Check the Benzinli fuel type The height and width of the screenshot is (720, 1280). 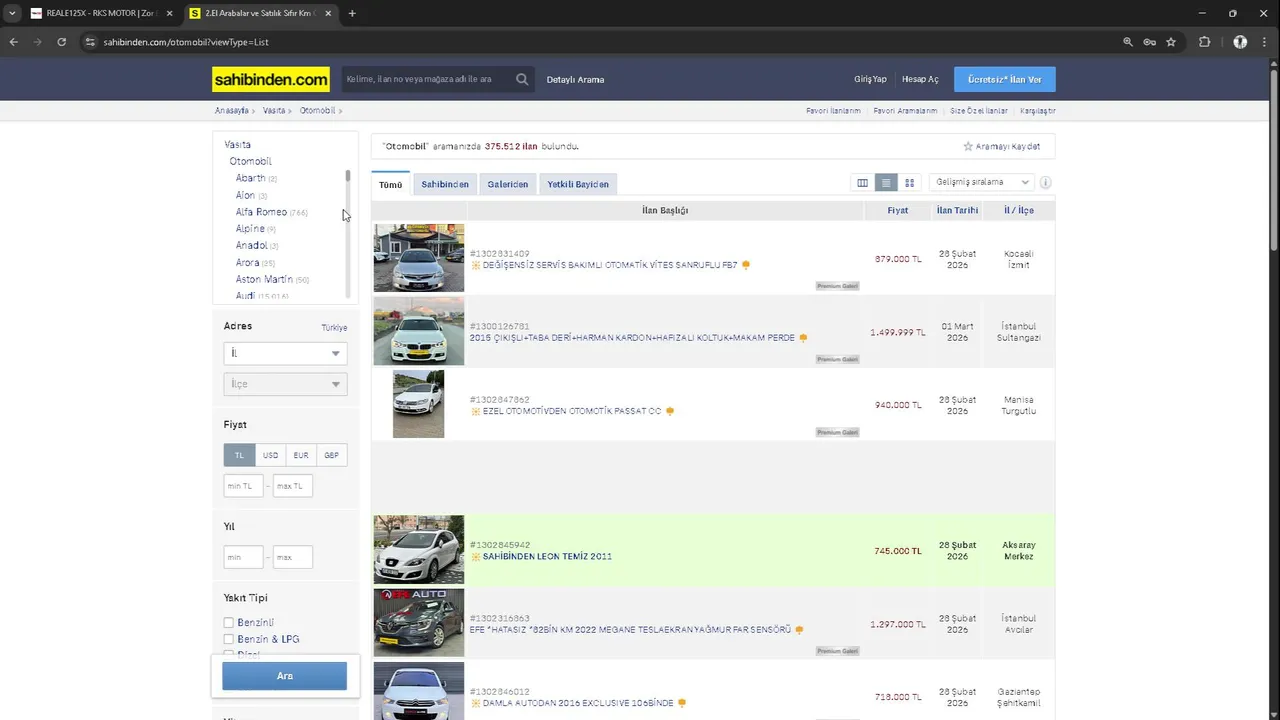click(229, 623)
